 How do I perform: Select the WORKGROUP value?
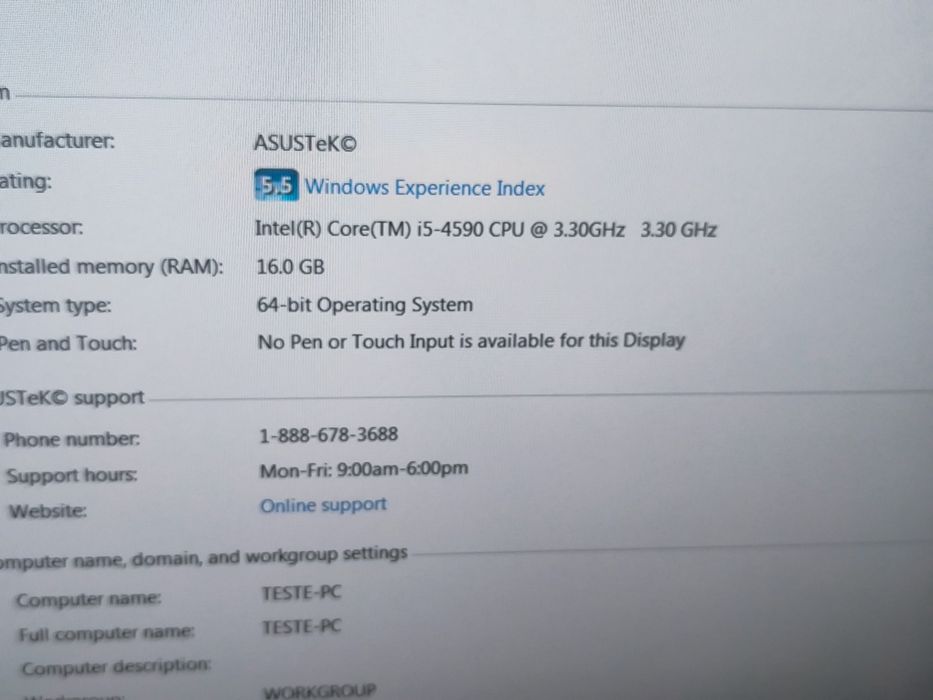(x=320, y=692)
